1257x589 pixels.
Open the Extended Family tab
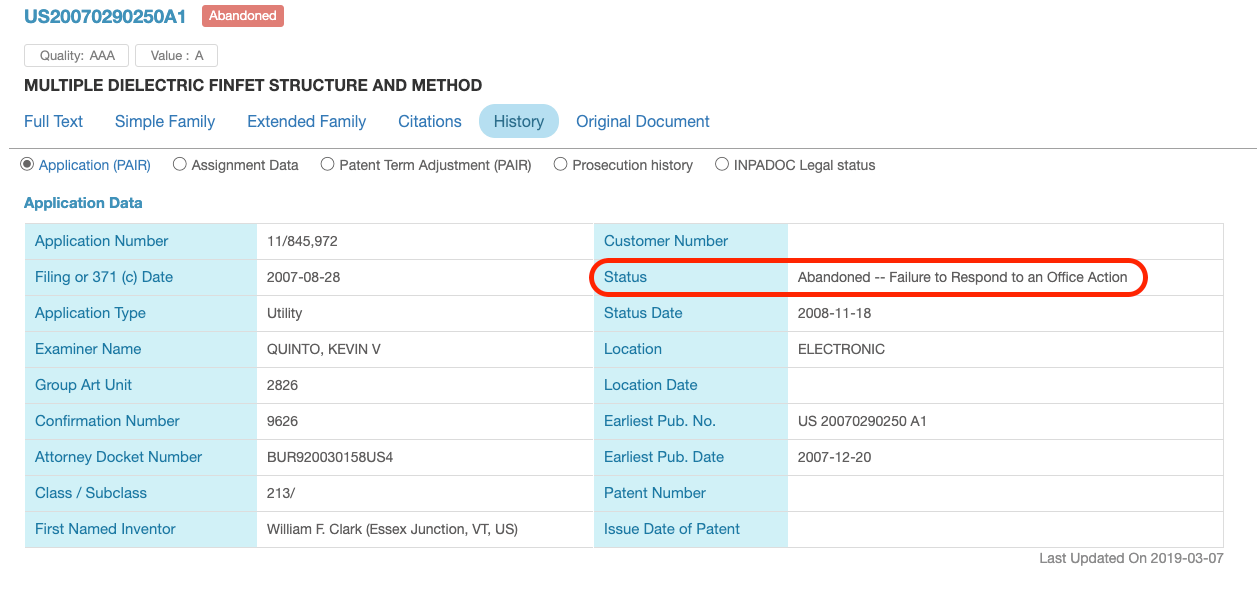(306, 121)
